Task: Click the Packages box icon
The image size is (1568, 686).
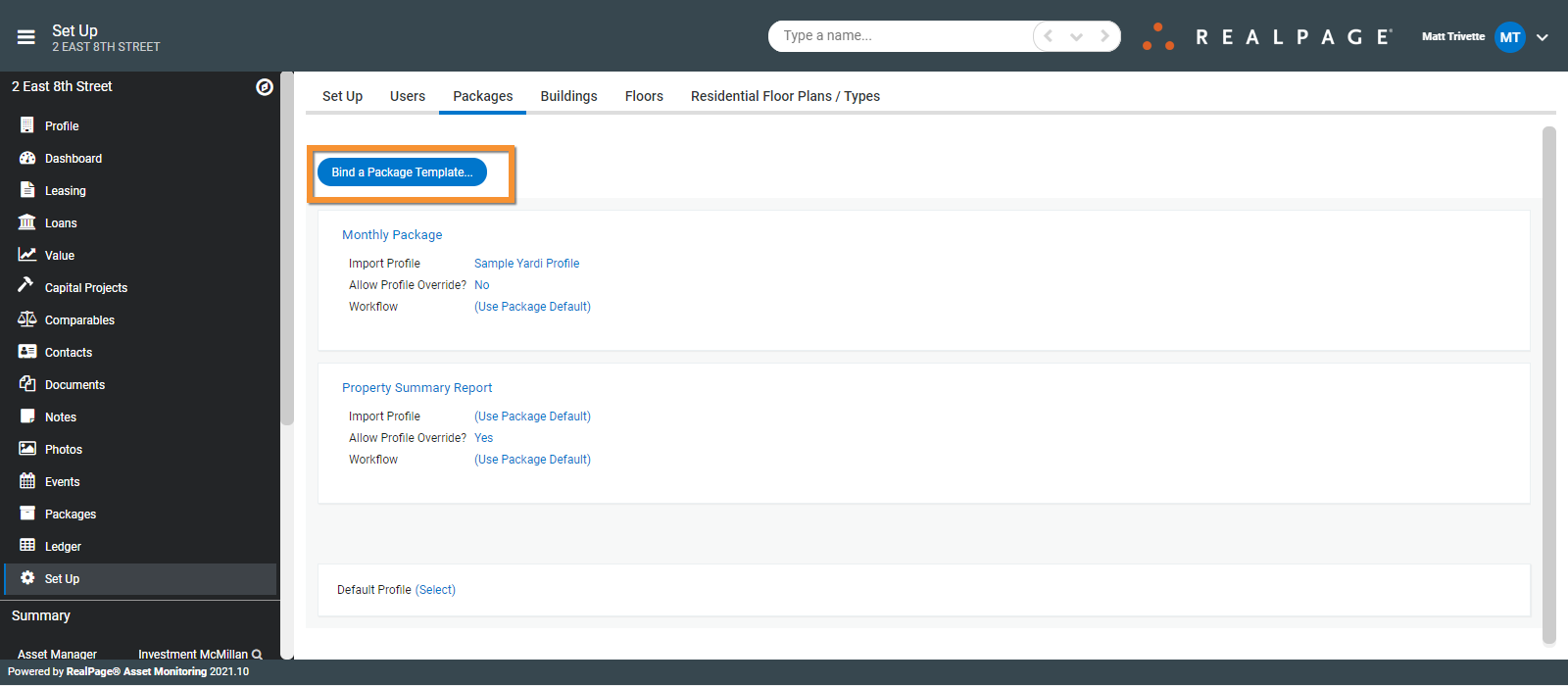Action: 27,514
